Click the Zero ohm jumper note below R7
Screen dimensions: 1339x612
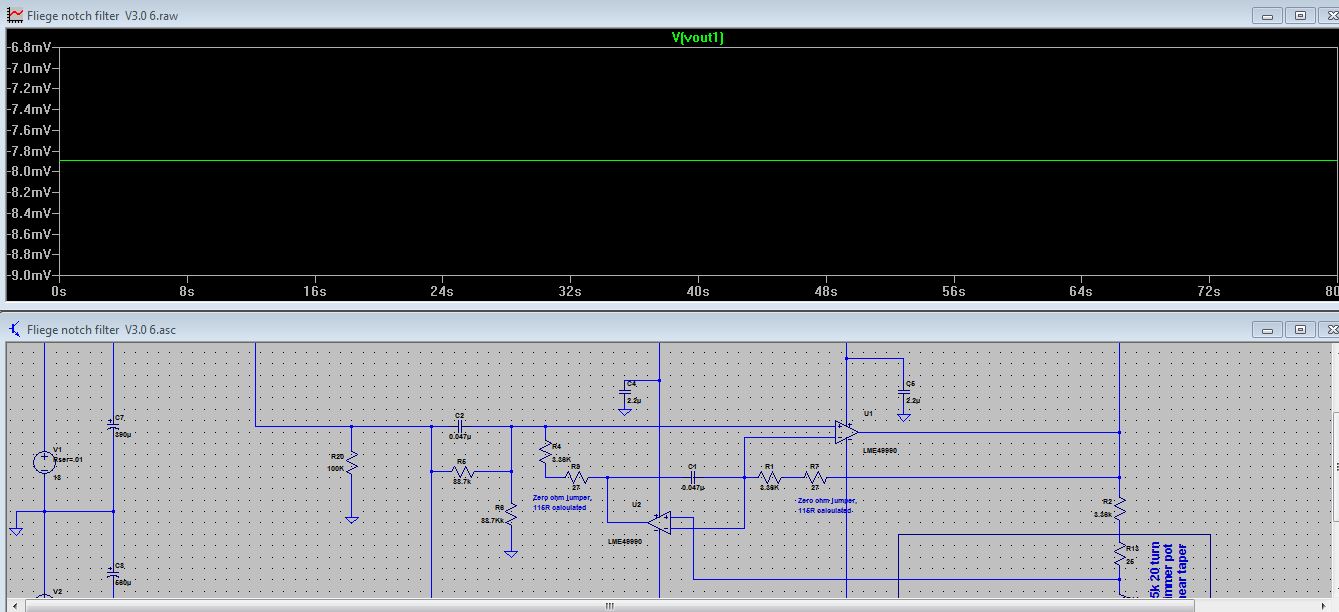pyautogui.click(x=827, y=505)
